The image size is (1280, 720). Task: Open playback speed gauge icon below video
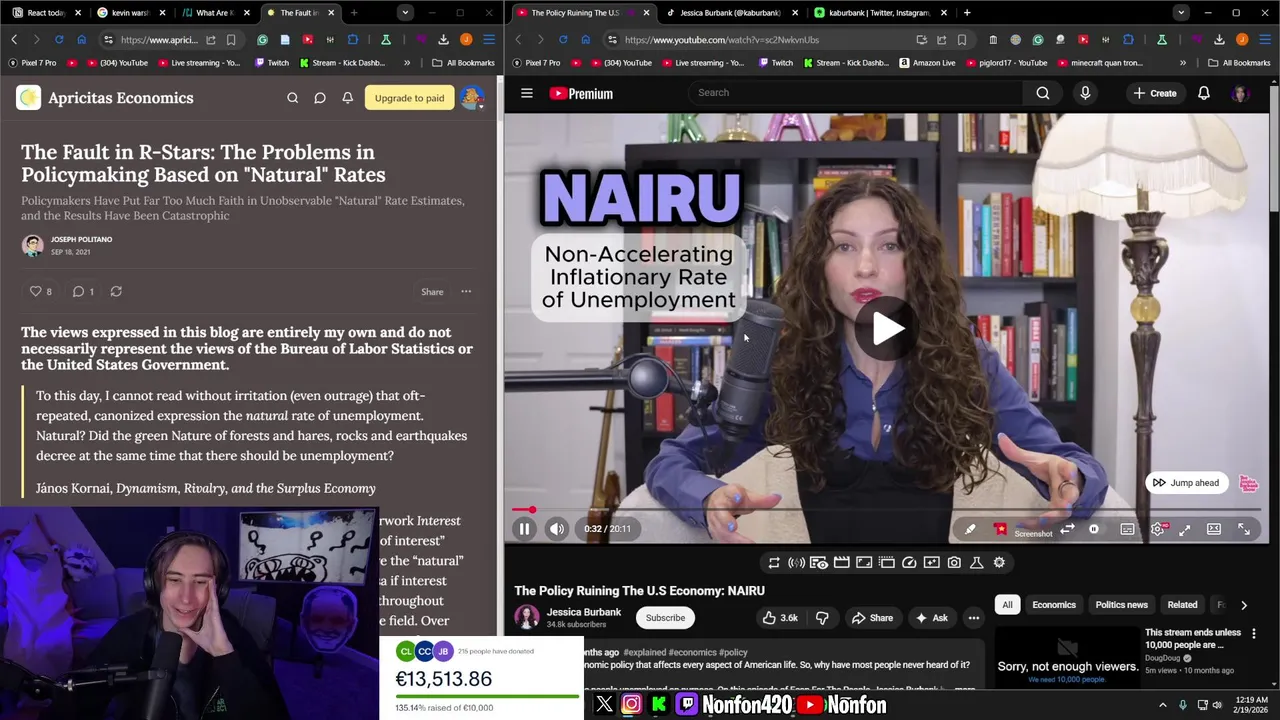pos(909,562)
